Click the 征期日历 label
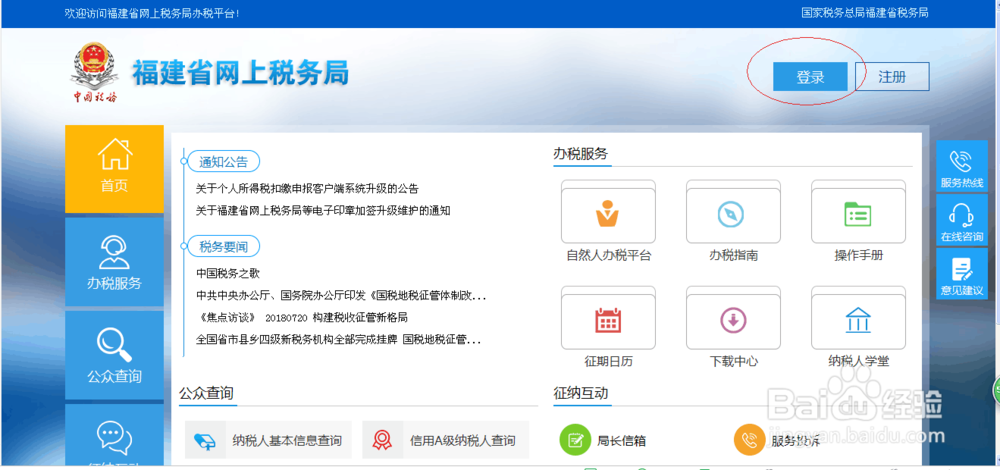This screenshot has height=470, width=1000. click(x=608, y=362)
